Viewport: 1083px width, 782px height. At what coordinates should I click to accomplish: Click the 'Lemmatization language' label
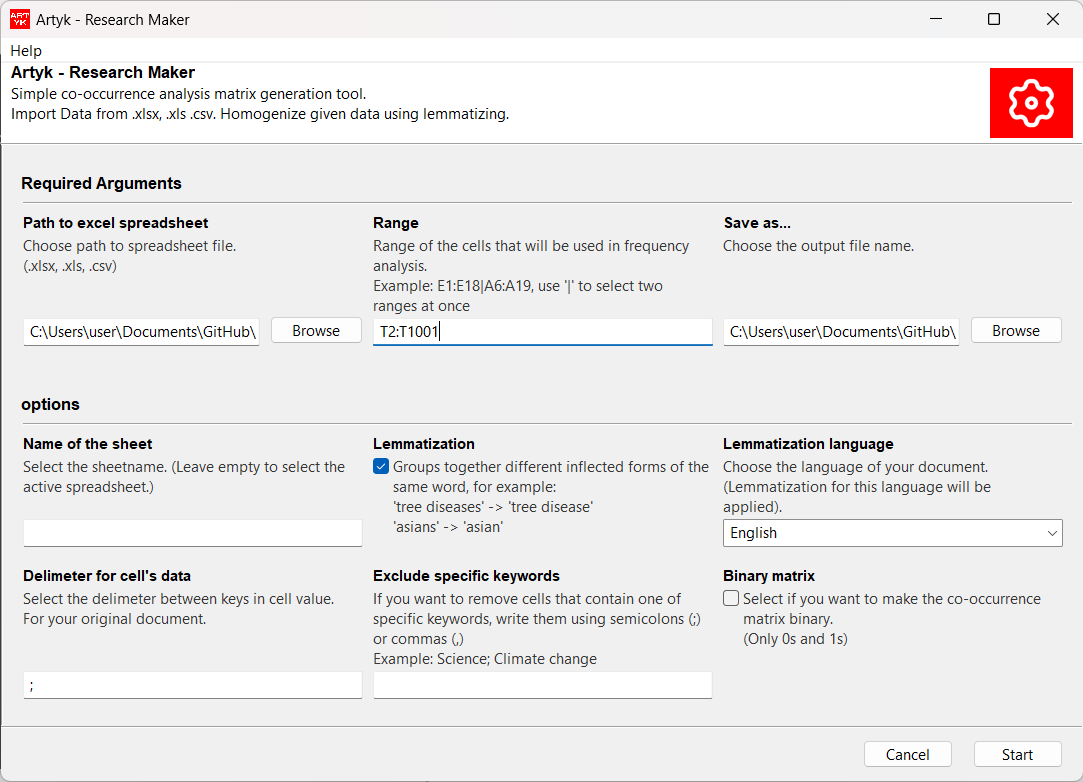[x=808, y=444]
